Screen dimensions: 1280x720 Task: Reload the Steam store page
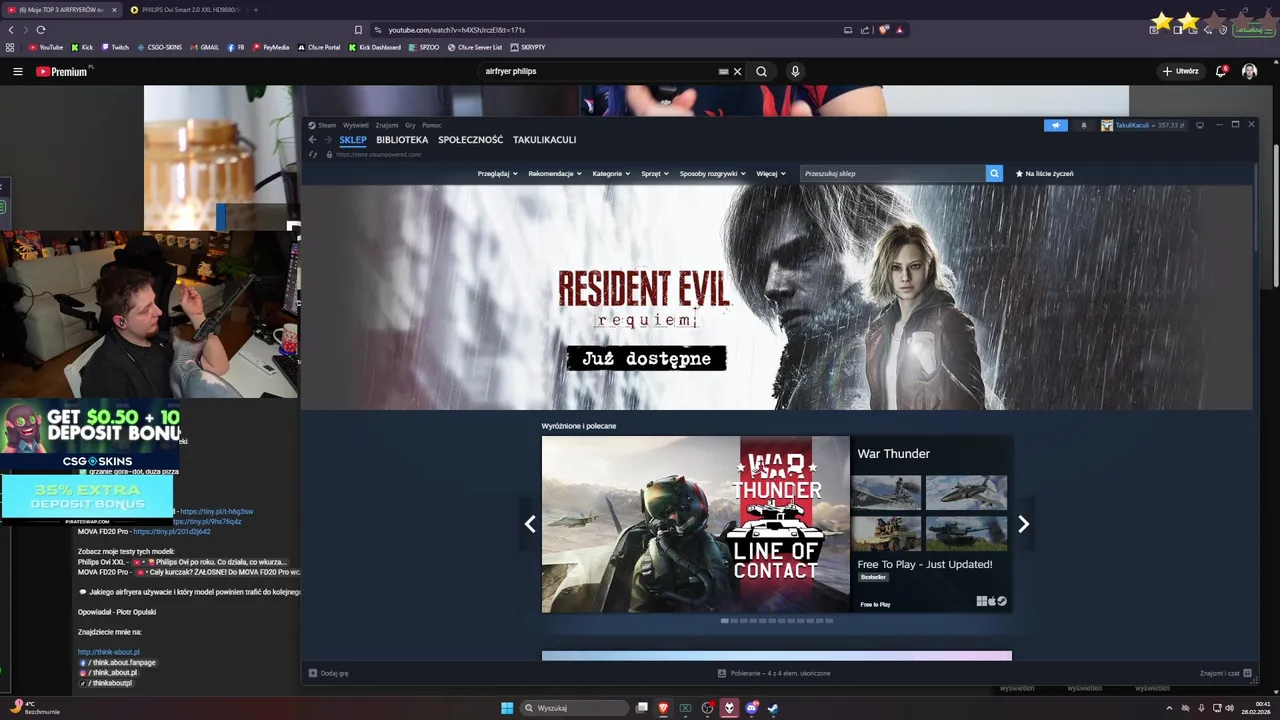313,154
